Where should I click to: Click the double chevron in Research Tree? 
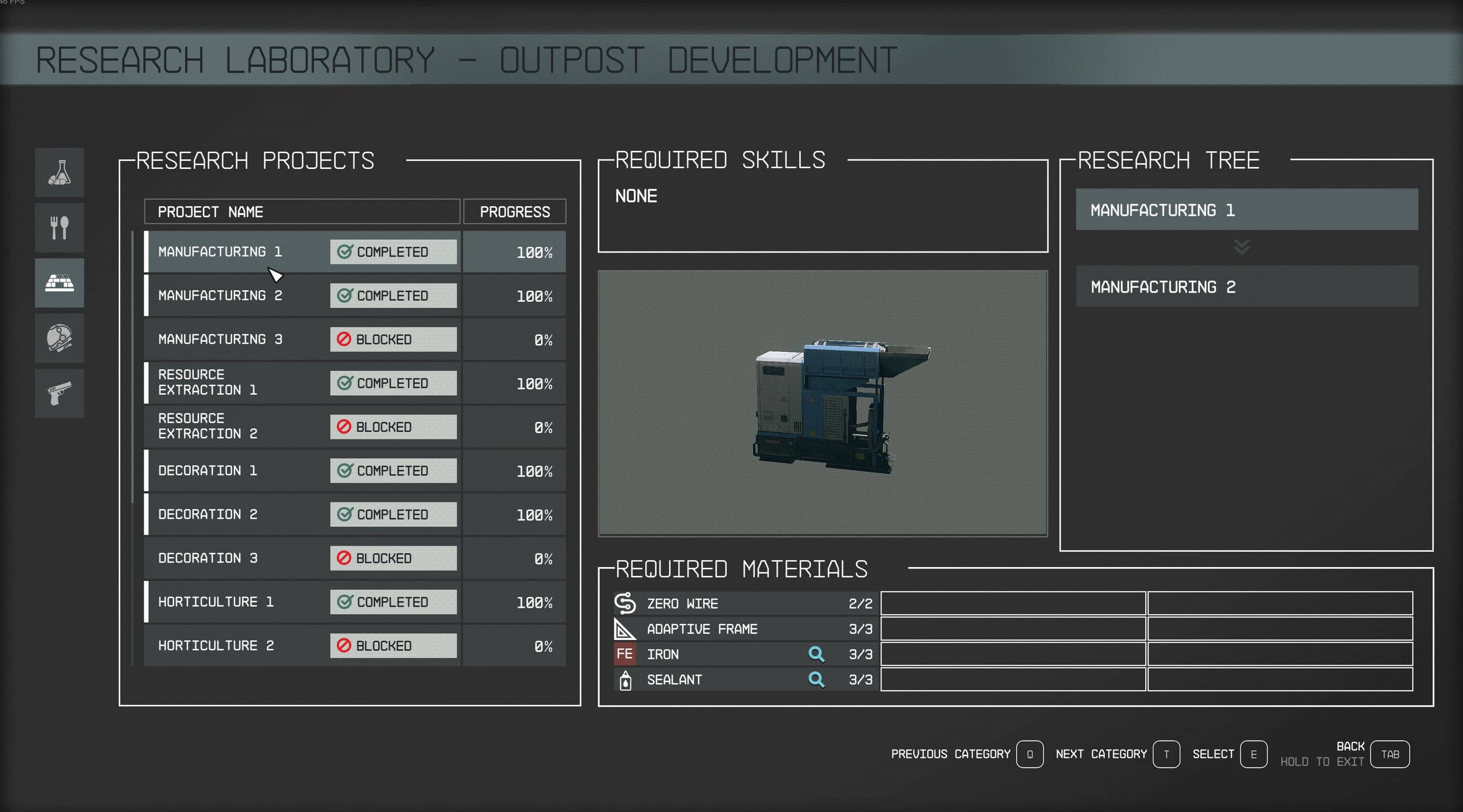coord(1242,248)
